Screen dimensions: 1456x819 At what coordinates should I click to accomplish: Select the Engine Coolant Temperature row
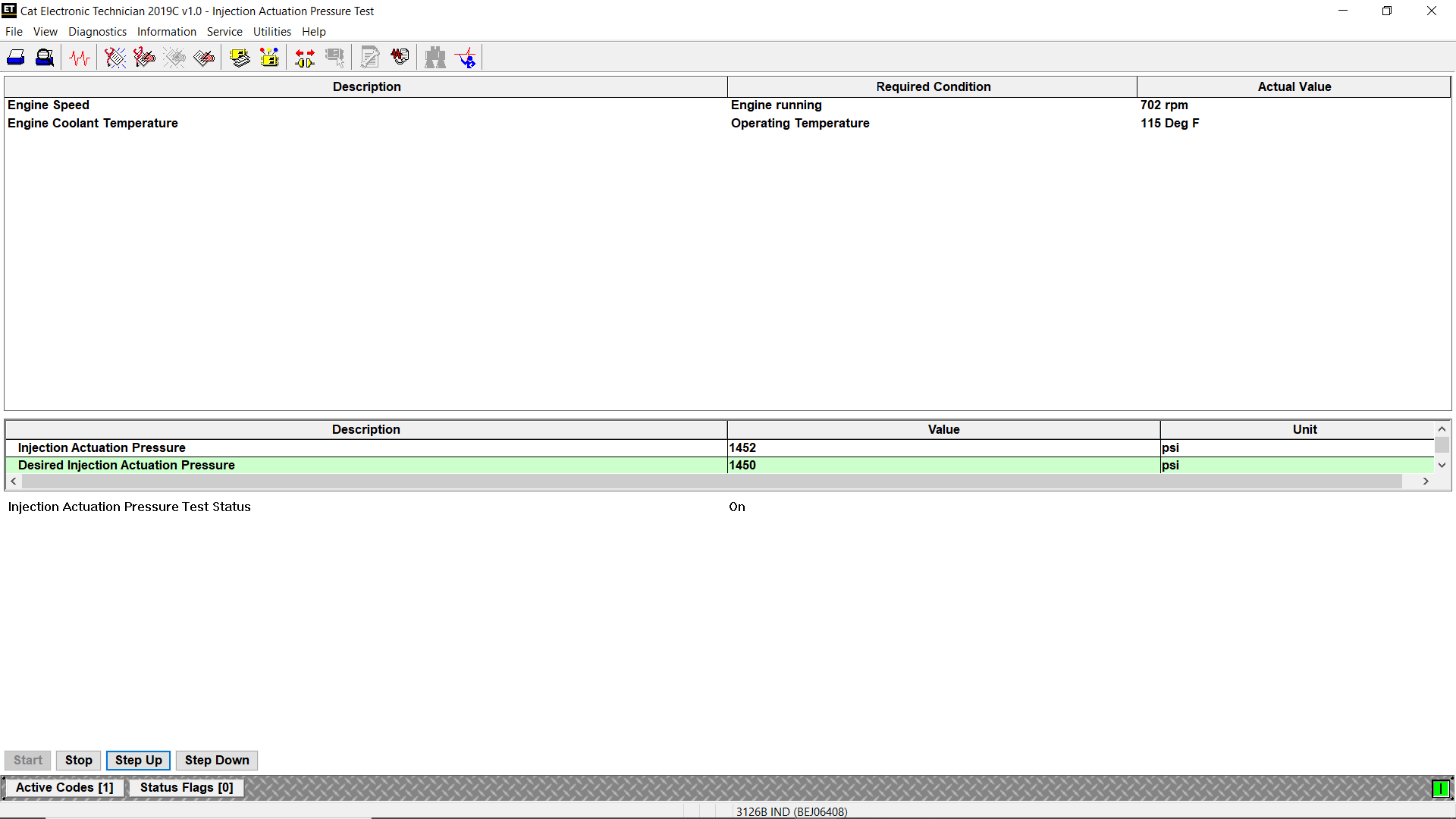coord(727,124)
